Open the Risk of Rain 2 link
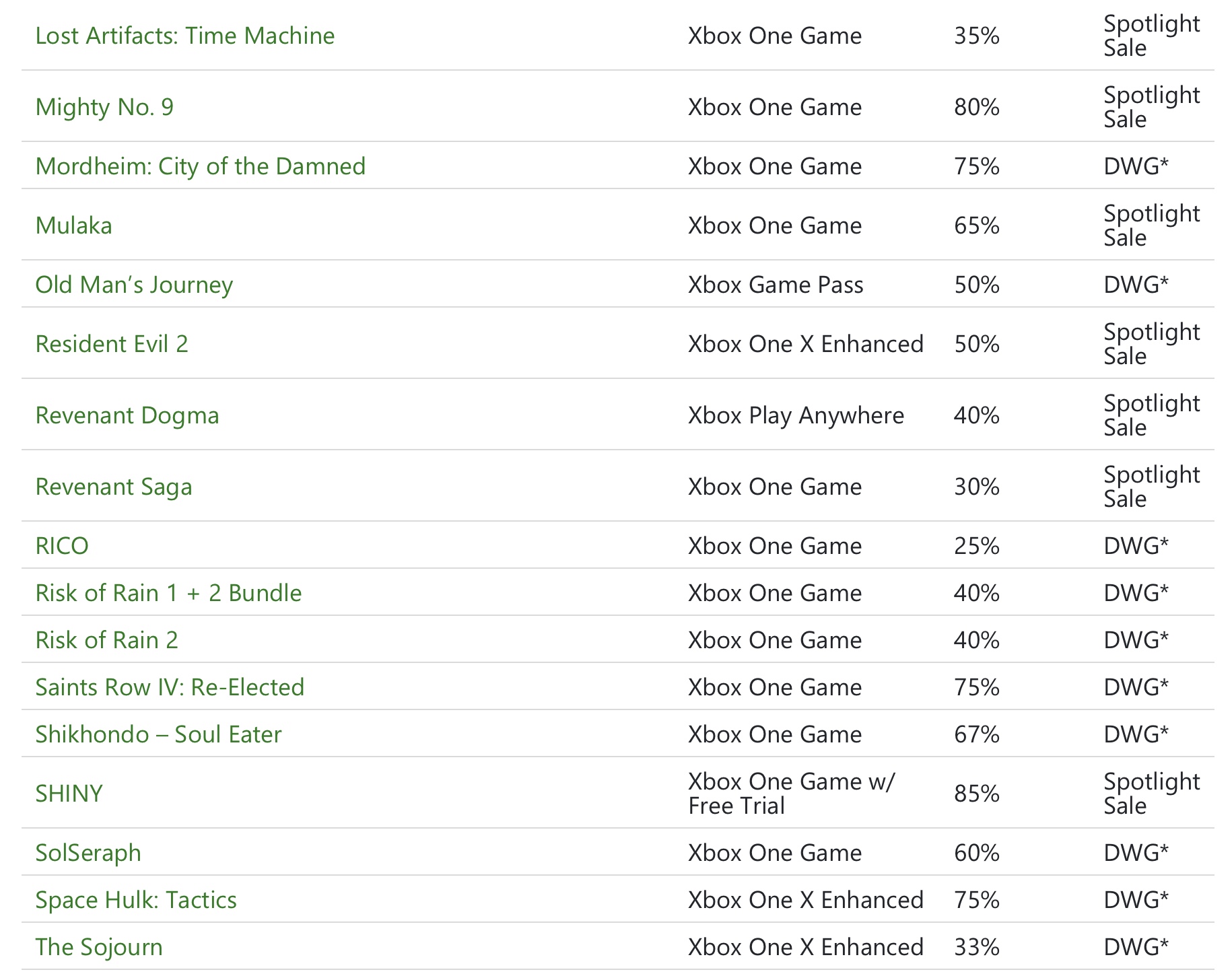 pyautogui.click(x=106, y=640)
